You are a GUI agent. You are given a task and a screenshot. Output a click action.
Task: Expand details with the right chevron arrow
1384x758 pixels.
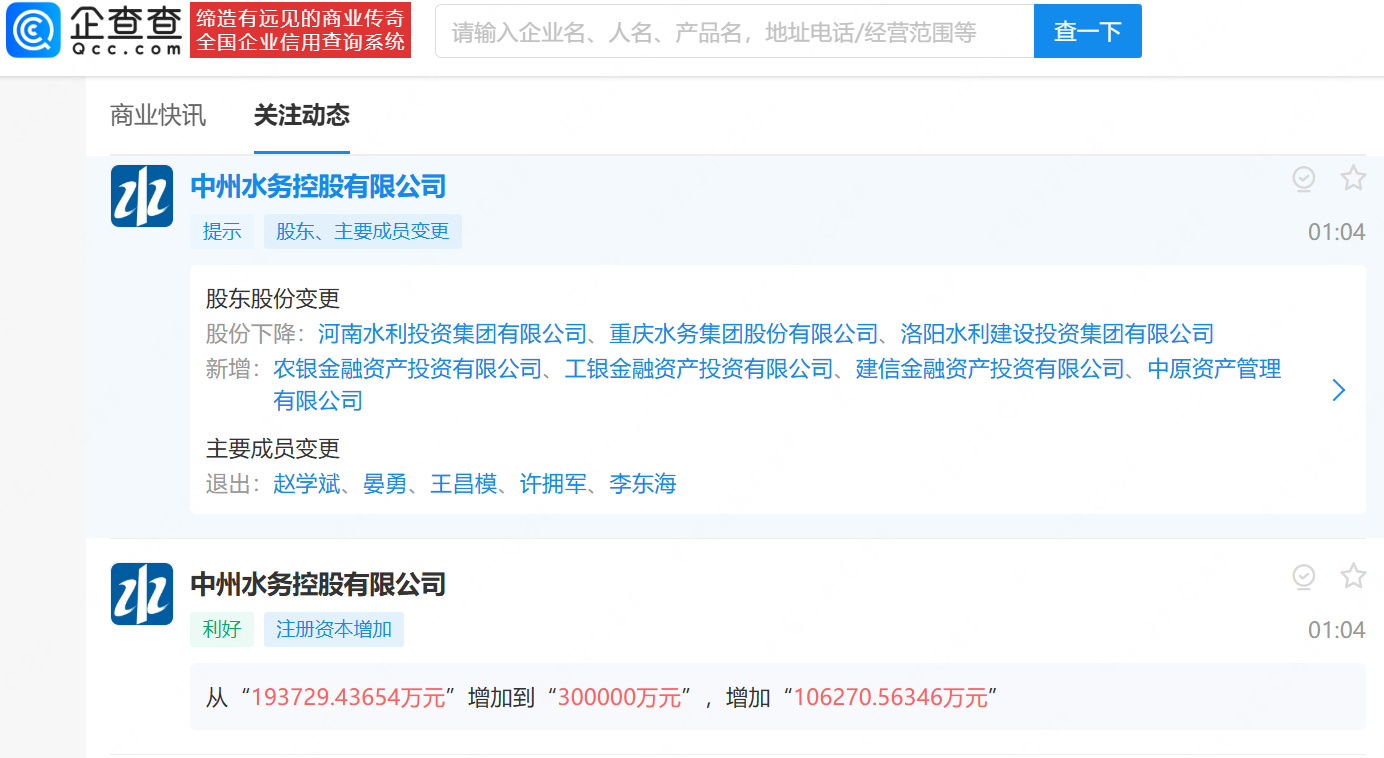point(1339,390)
